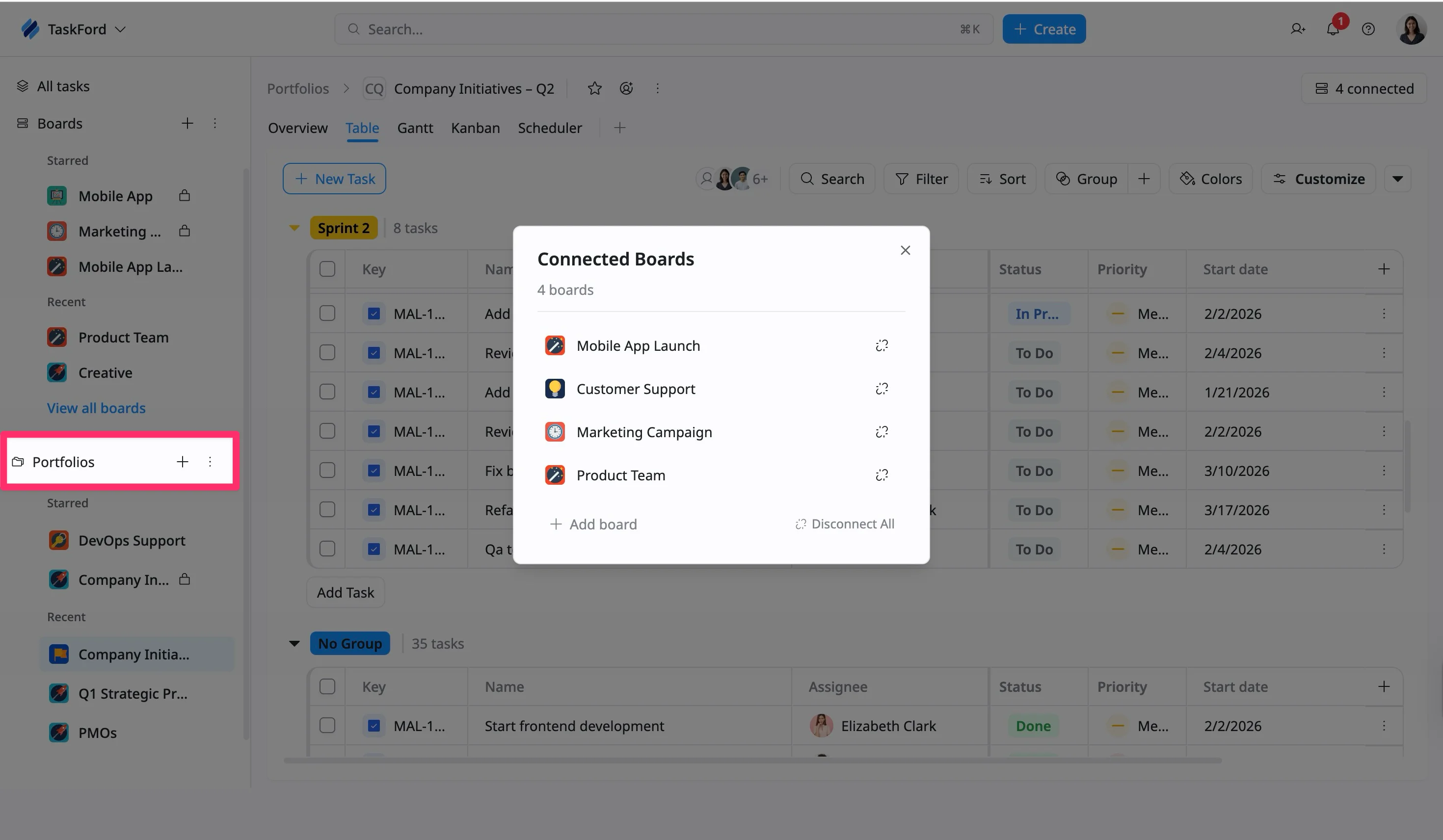This screenshot has width=1443, height=840.
Task: Check the row with start date 3/10/2026
Action: pyautogui.click(x=327, y=470)
